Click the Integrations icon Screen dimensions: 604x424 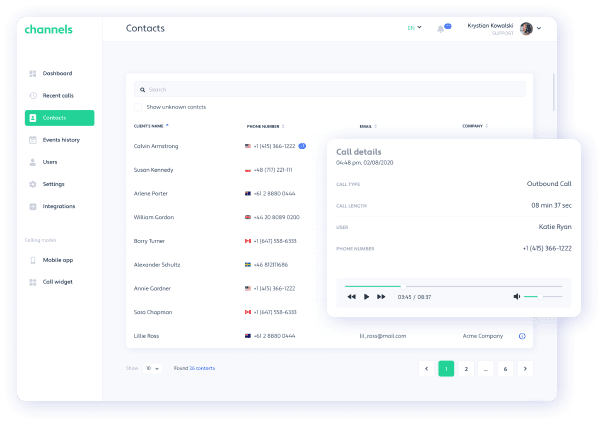[33, 206]
